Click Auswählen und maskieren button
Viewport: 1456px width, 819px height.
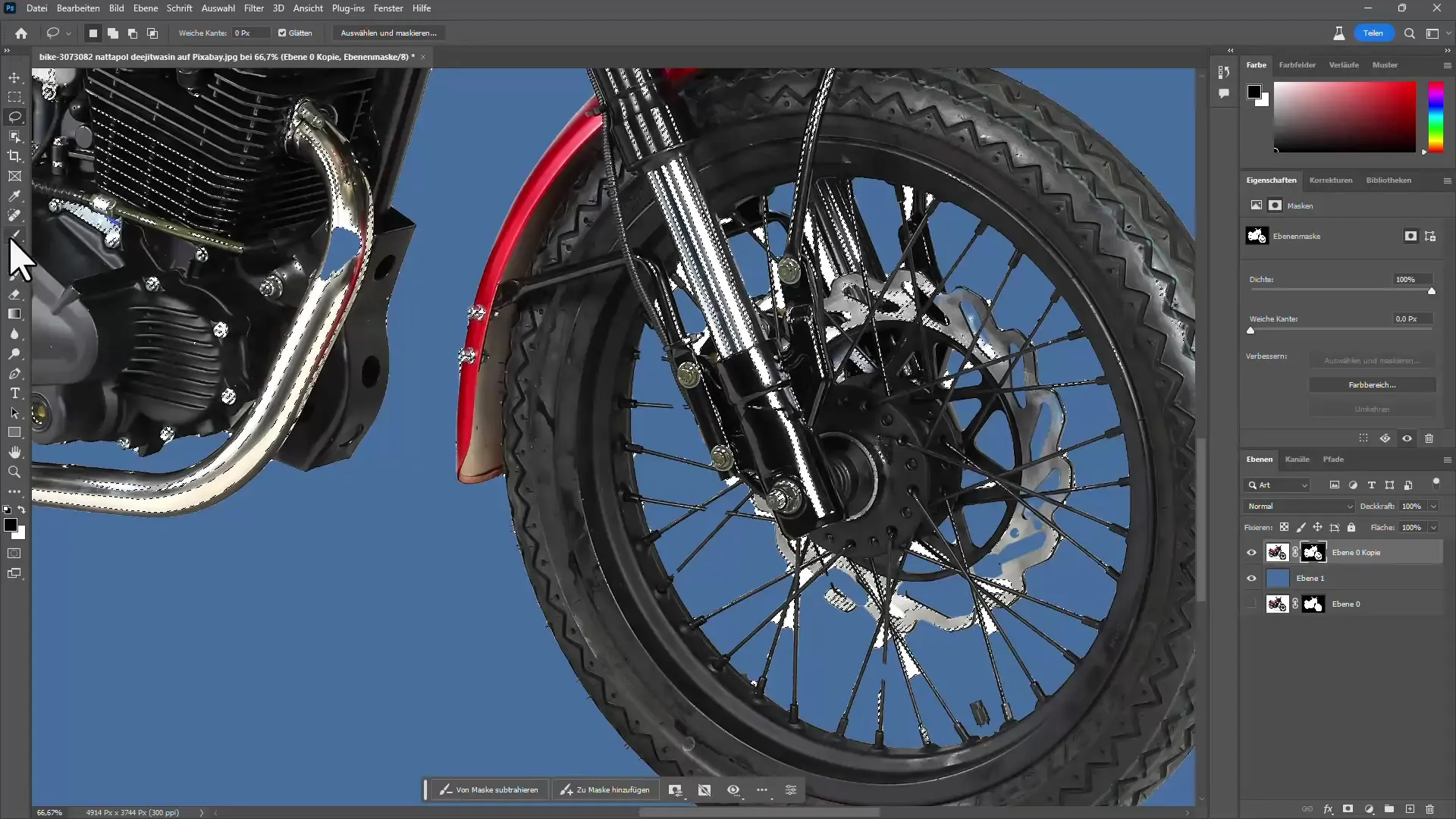pos(388,33)
